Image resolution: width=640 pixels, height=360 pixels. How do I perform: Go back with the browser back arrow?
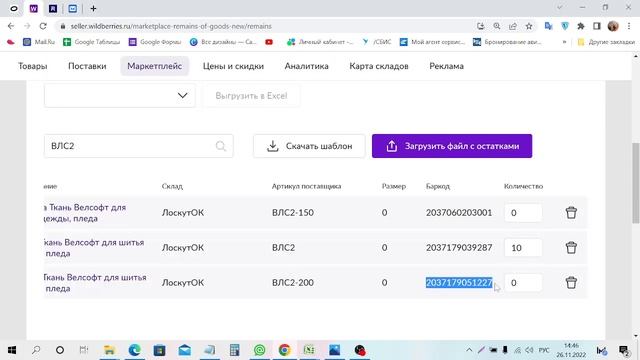pyautogui.click(x=11, y=26)
